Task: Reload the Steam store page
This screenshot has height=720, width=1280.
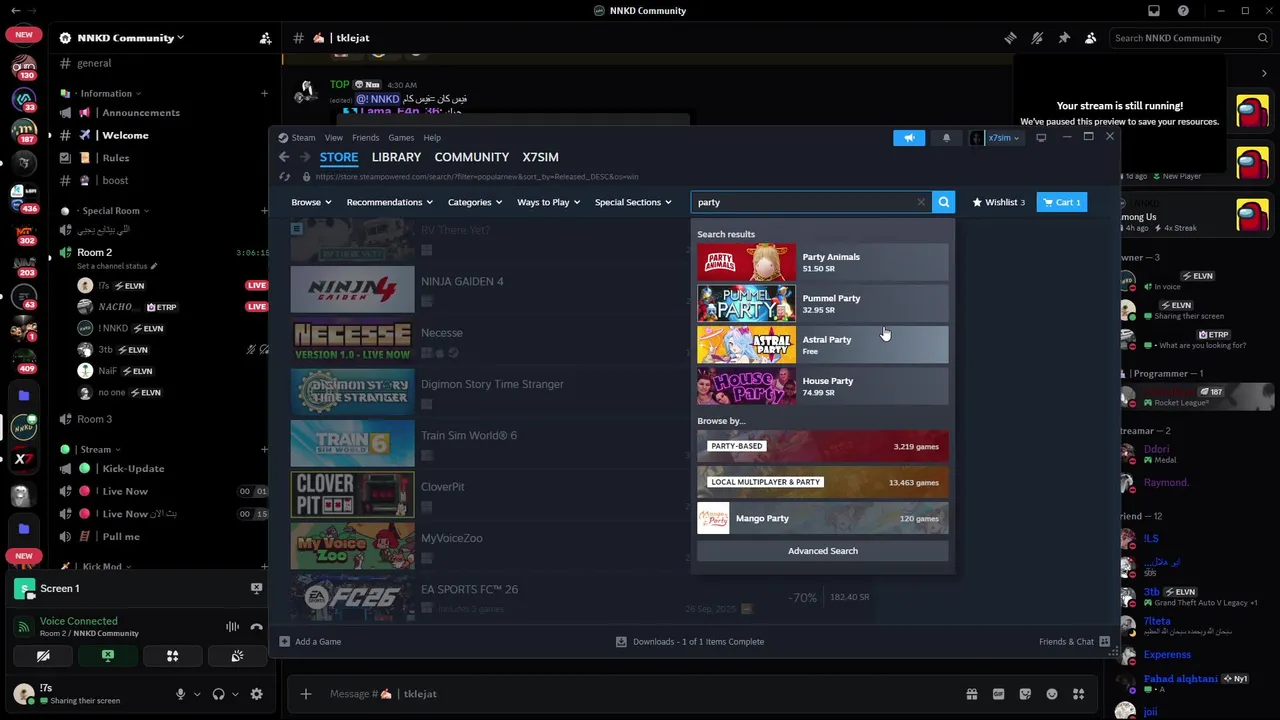Action: (284, 177)
